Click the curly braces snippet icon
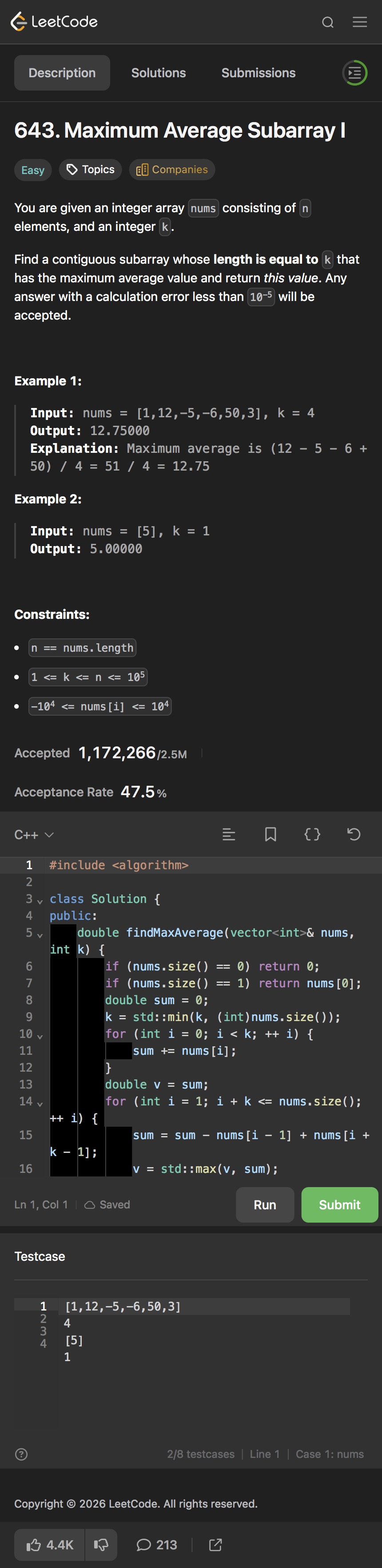 [312, 835]
